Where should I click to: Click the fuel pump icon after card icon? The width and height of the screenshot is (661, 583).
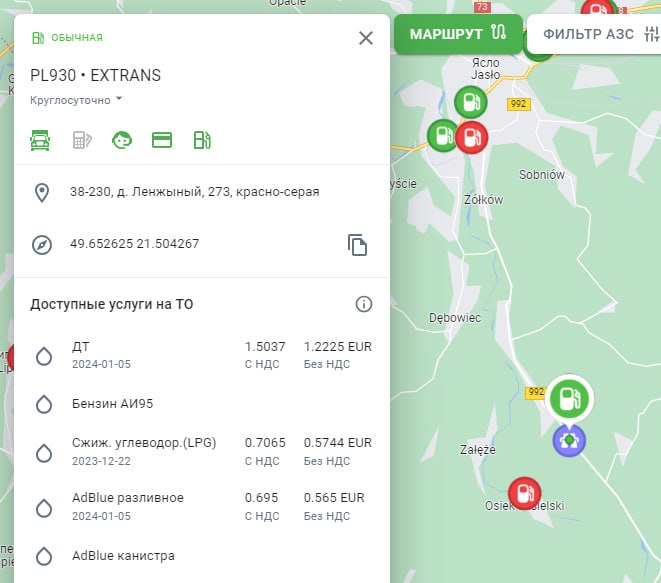pyautogui.click(x=202, y=140)
